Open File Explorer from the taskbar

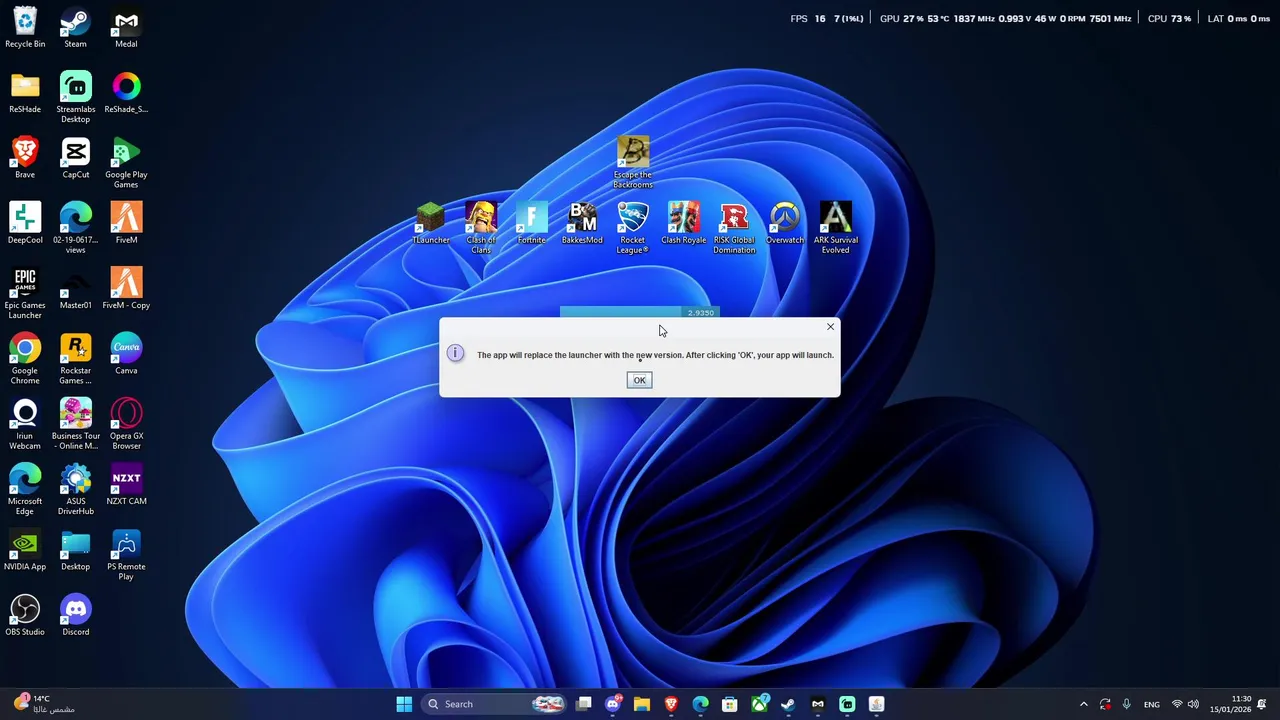[x=642, y=704]
